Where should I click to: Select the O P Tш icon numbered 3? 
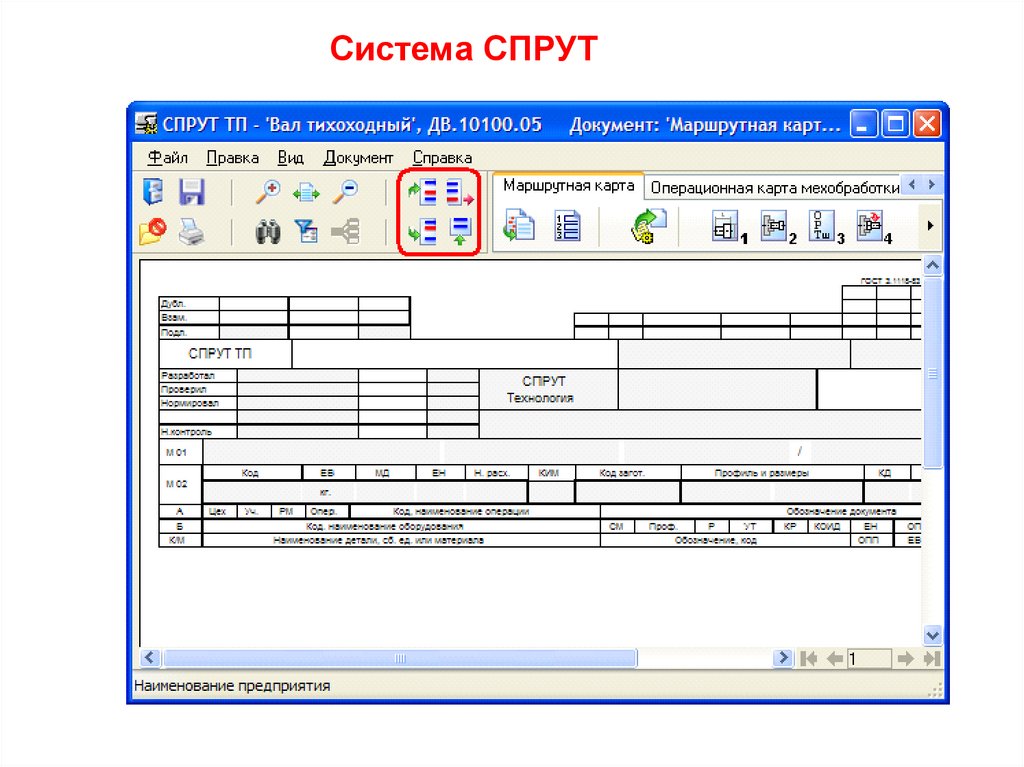(826, 227)
